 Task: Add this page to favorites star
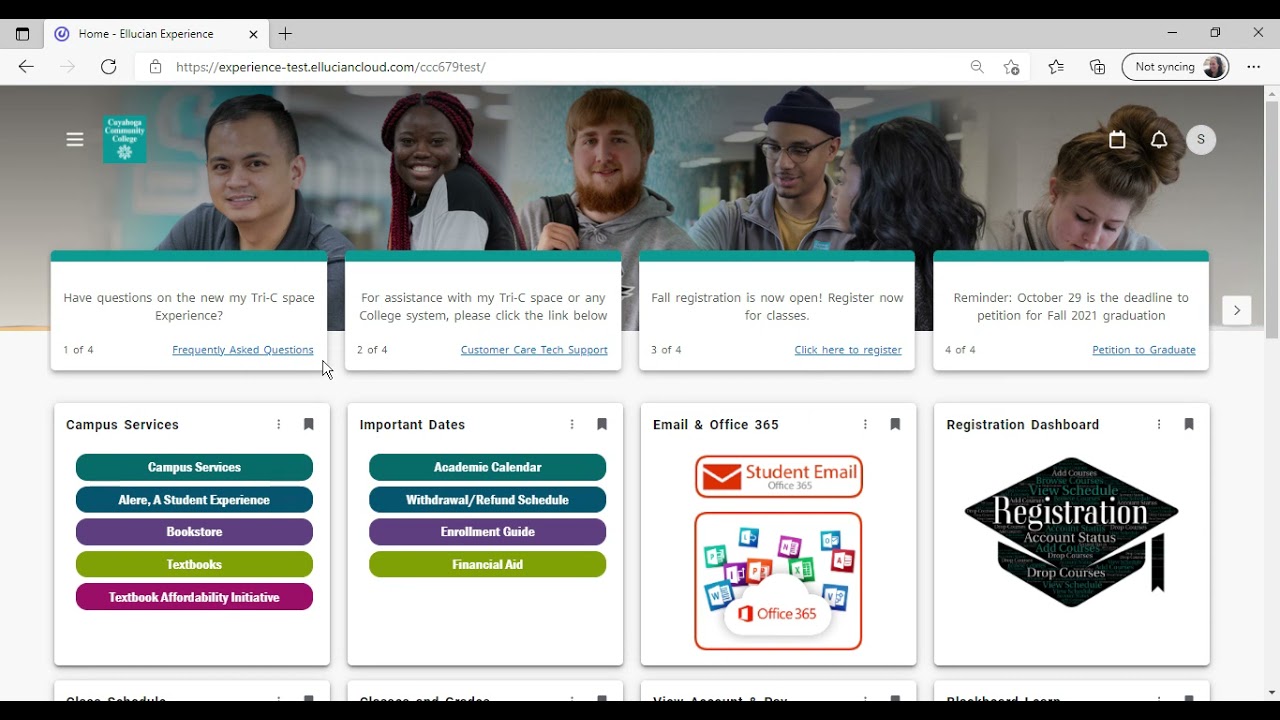coord(1011,67)
